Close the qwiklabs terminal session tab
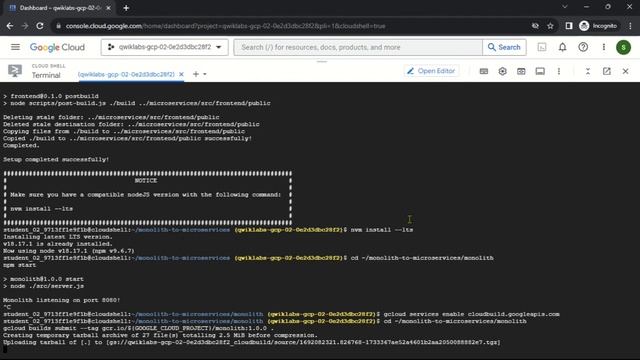This screenshot has width=640, height=360. [x=181, y=74]
